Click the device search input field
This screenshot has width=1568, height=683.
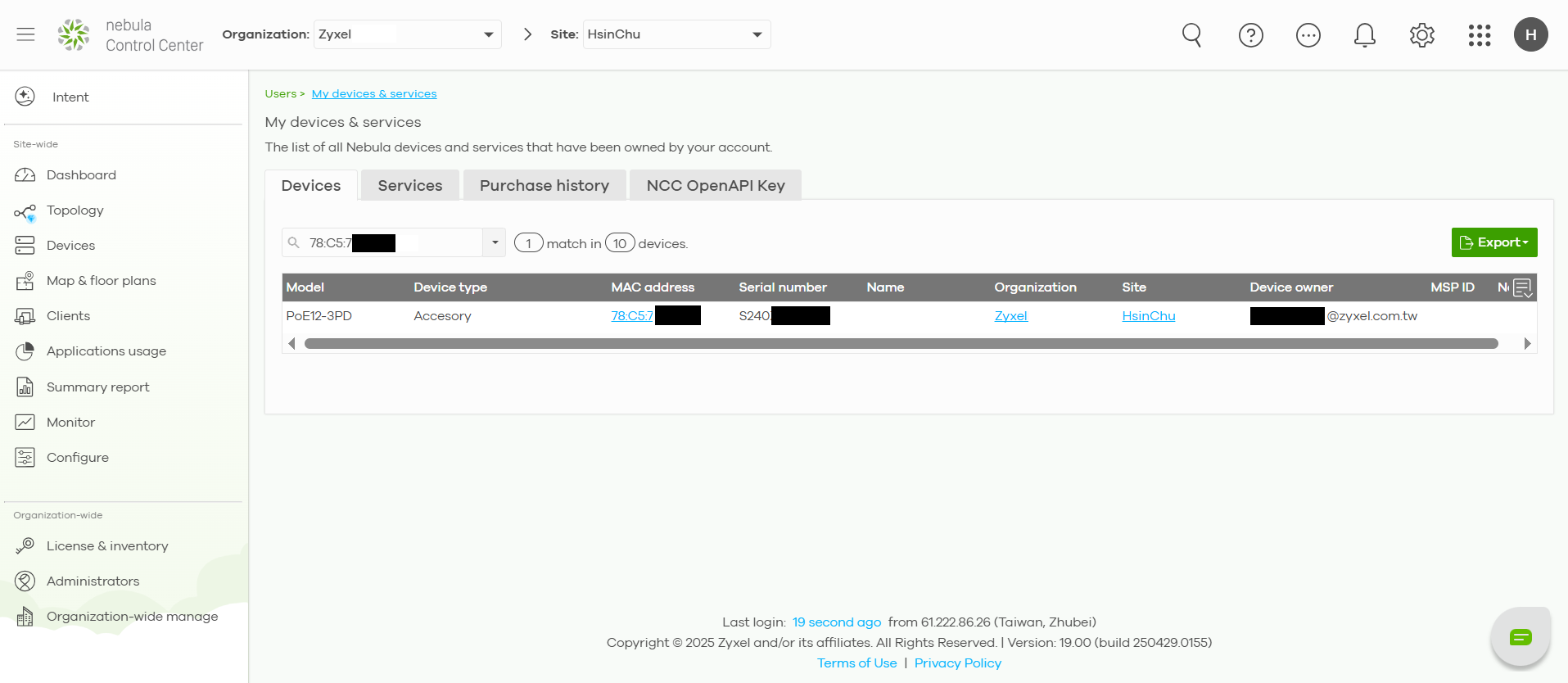coord(382,242)
